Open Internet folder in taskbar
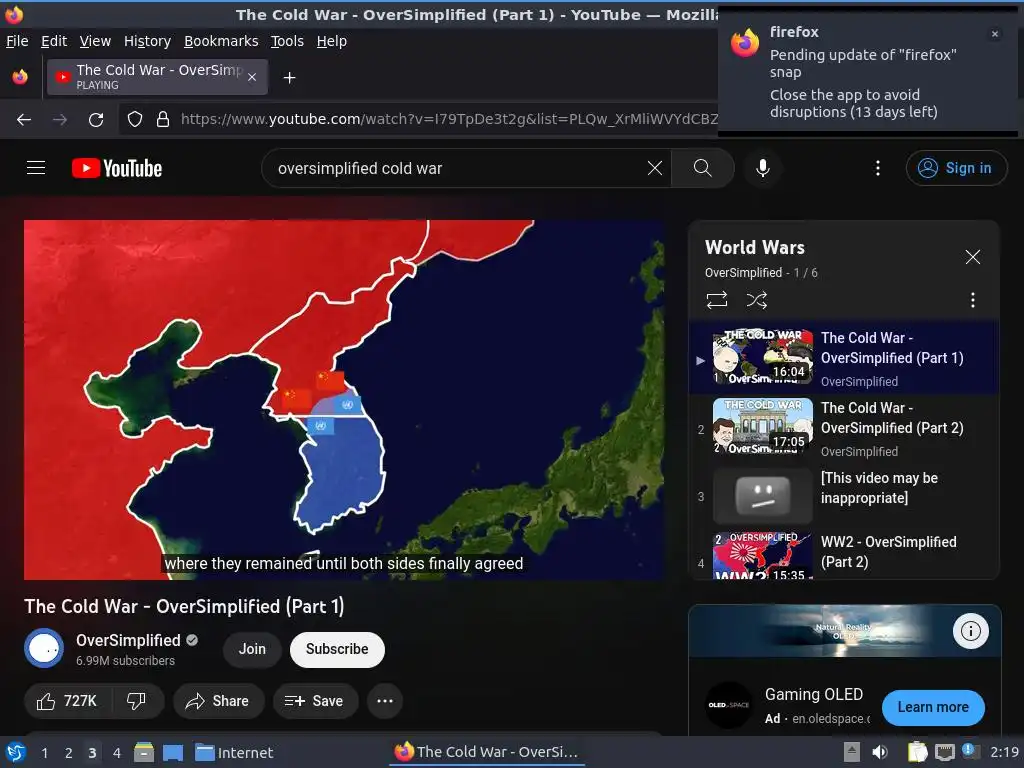Viewport: 1024px width, 768px height. tap(234, 752)
